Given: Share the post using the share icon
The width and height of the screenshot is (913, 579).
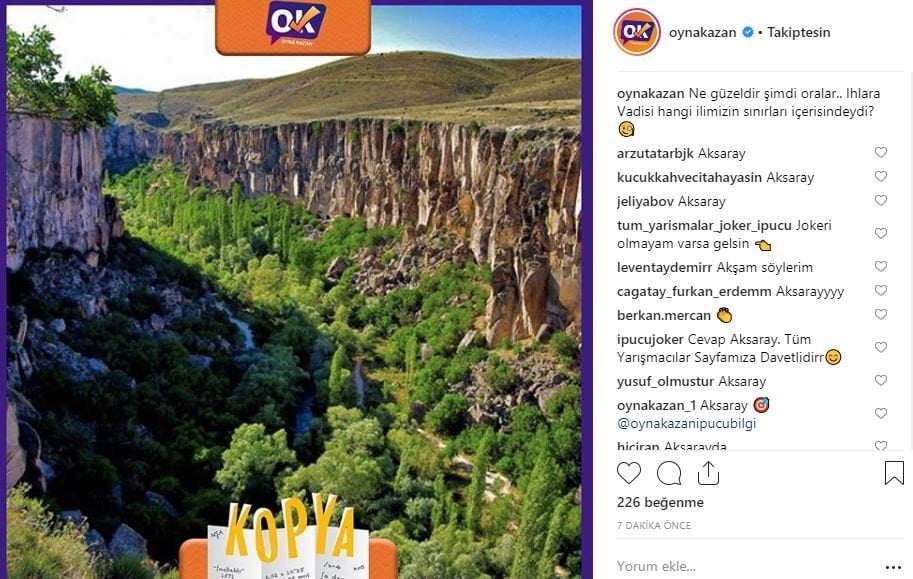Looking at the screenshot, I should [708, 473].
